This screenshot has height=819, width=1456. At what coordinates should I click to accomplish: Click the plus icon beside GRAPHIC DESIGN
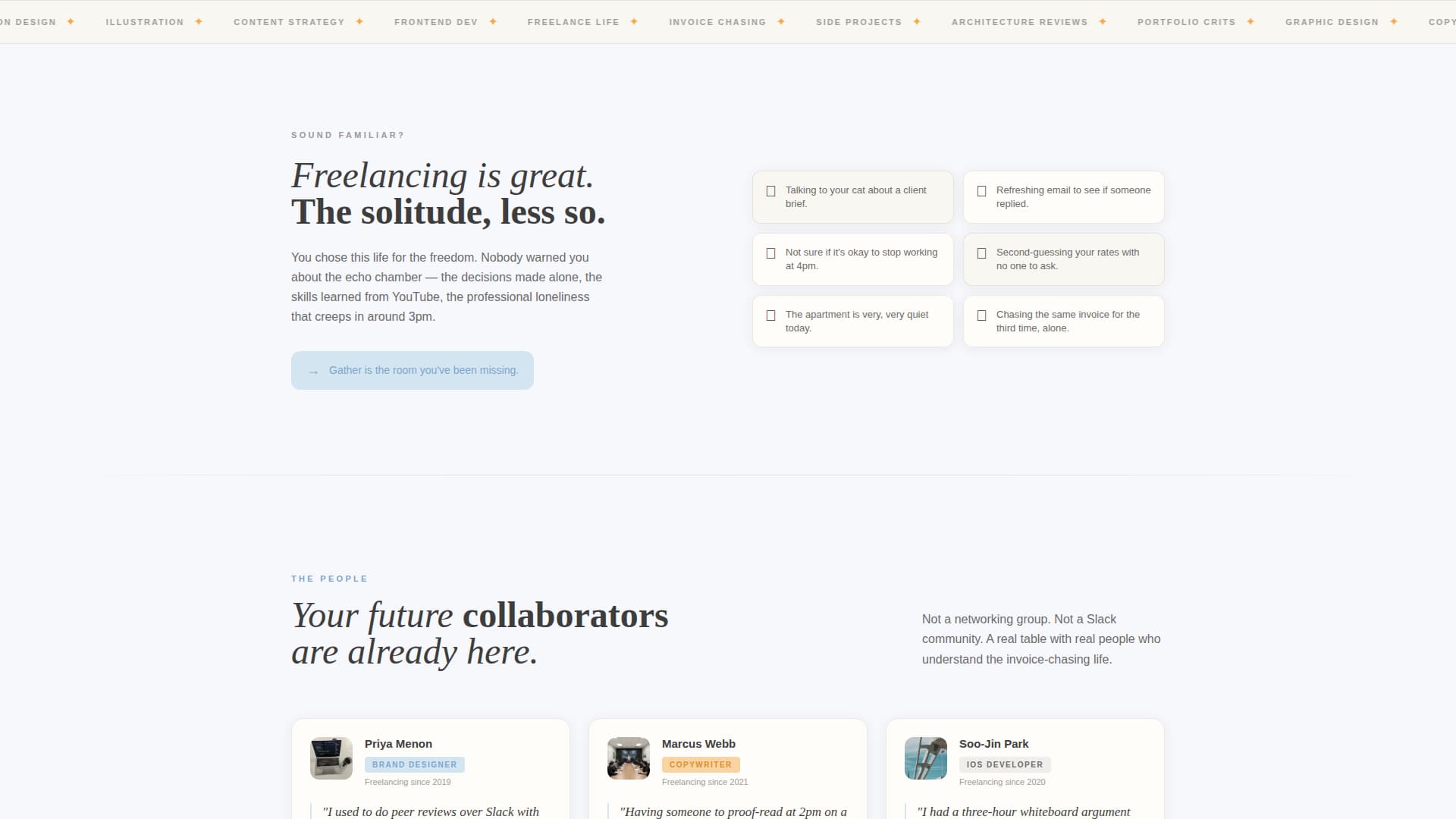(1393, 22)
